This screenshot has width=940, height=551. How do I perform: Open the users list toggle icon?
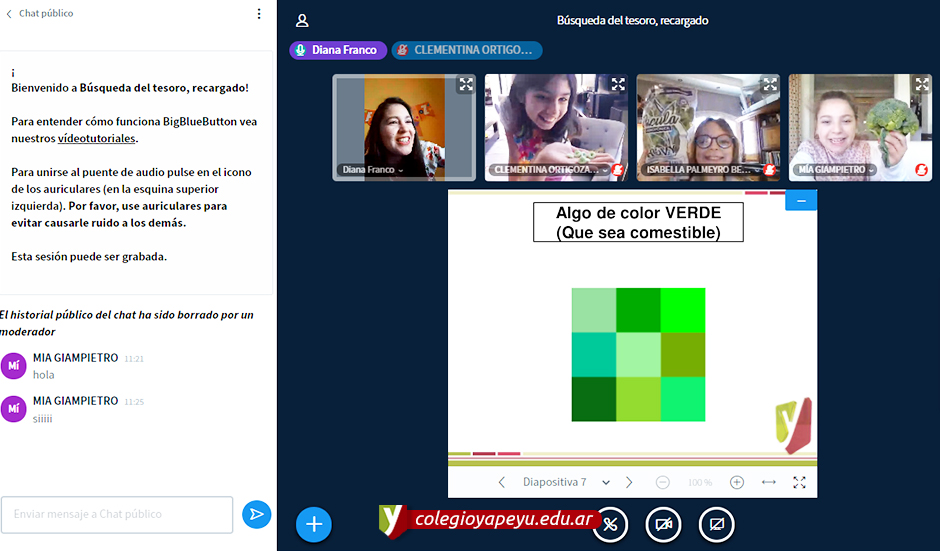click(302, 21)
